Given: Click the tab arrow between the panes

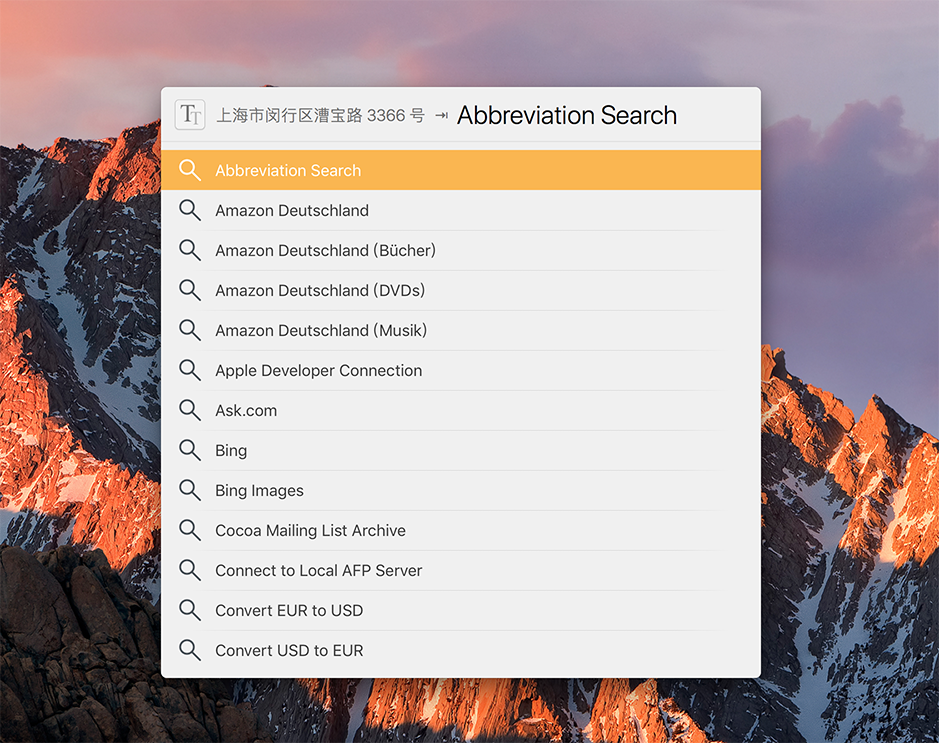Looking at the screenshot, I should [441, 116].
